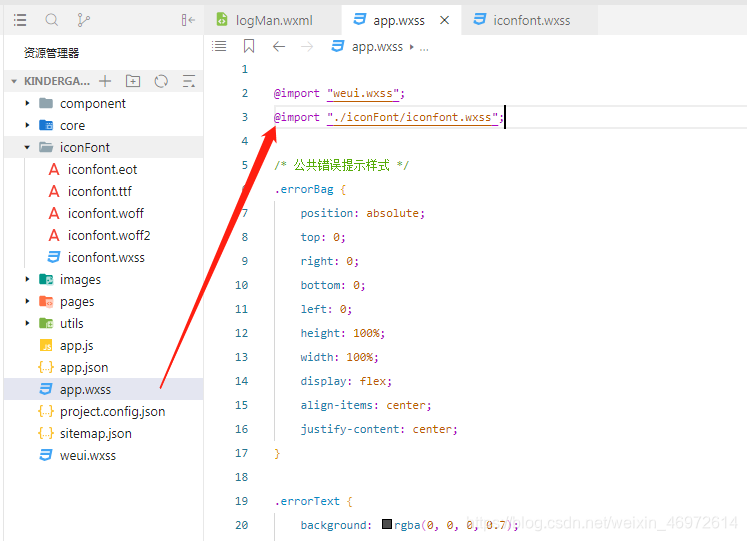Close the app.wxss tab
Image resolution: width=747 pixels, height=541 pixels.
pos(444,20)
